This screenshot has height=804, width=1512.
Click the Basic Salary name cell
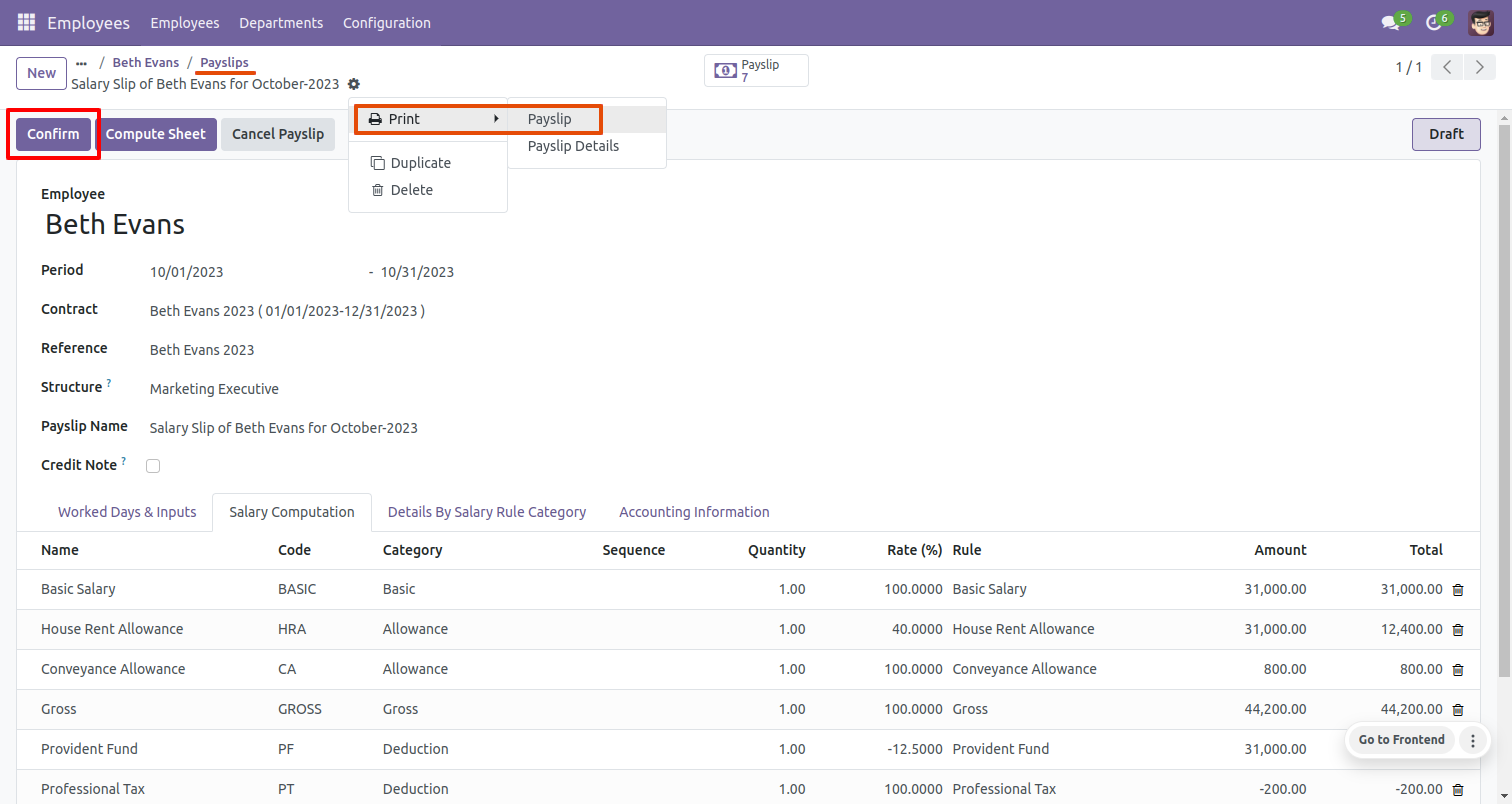[x=78, y=589]
